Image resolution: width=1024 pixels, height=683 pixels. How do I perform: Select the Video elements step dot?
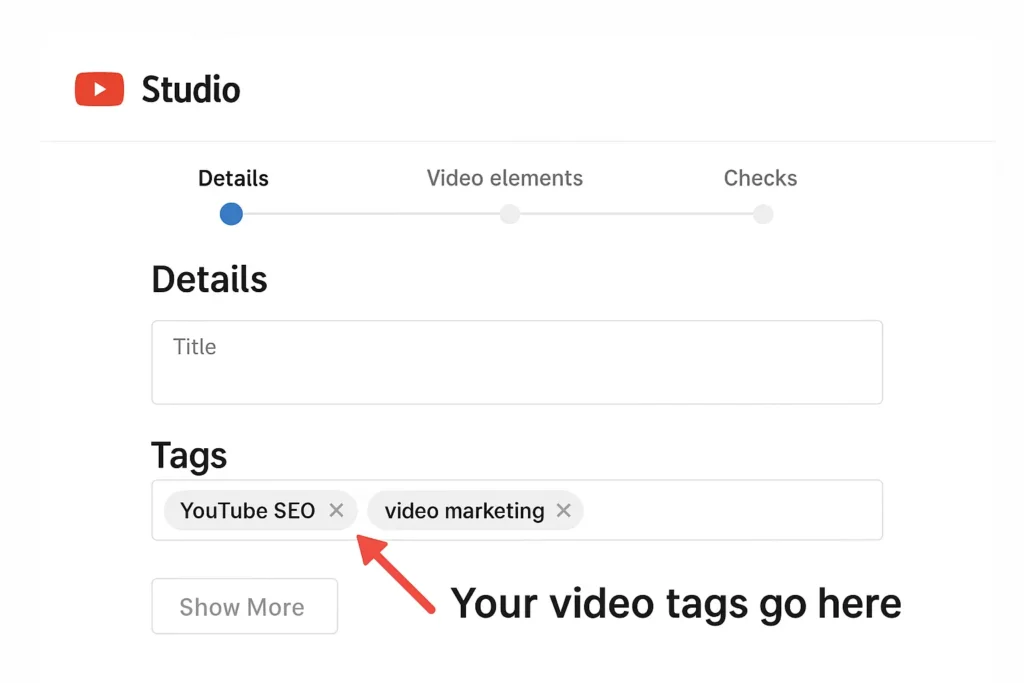(x=510, y=214)
